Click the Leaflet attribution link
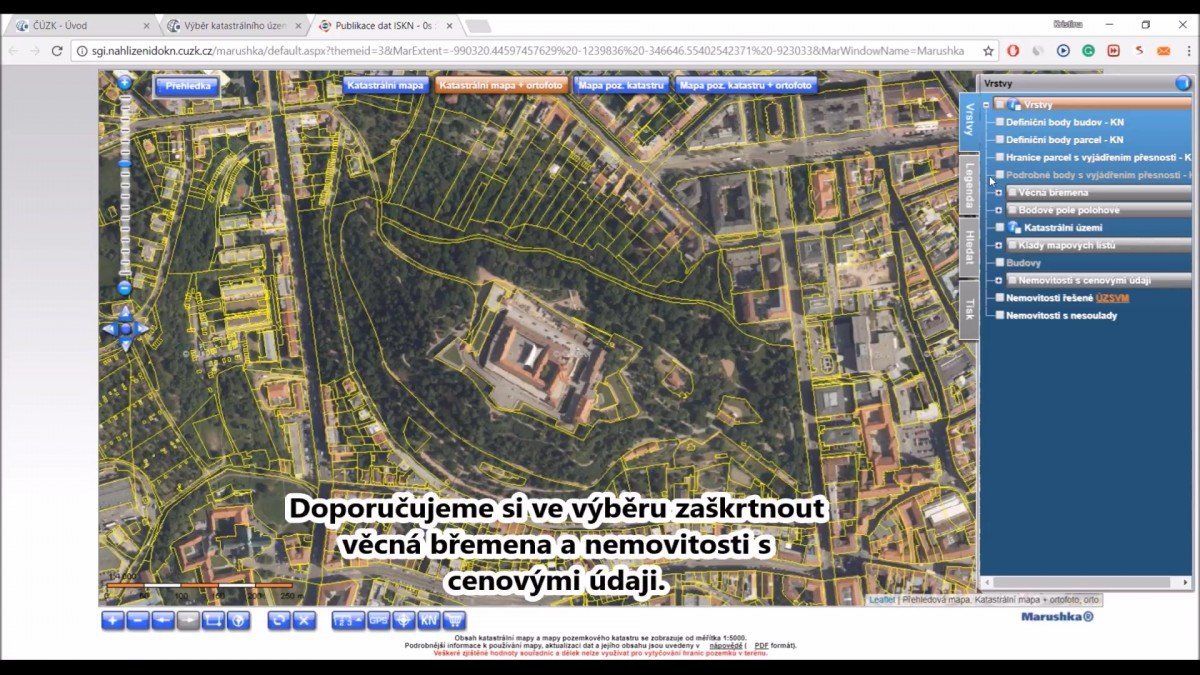Screen dimensions: 1200x675 click(x=881, y=600)
